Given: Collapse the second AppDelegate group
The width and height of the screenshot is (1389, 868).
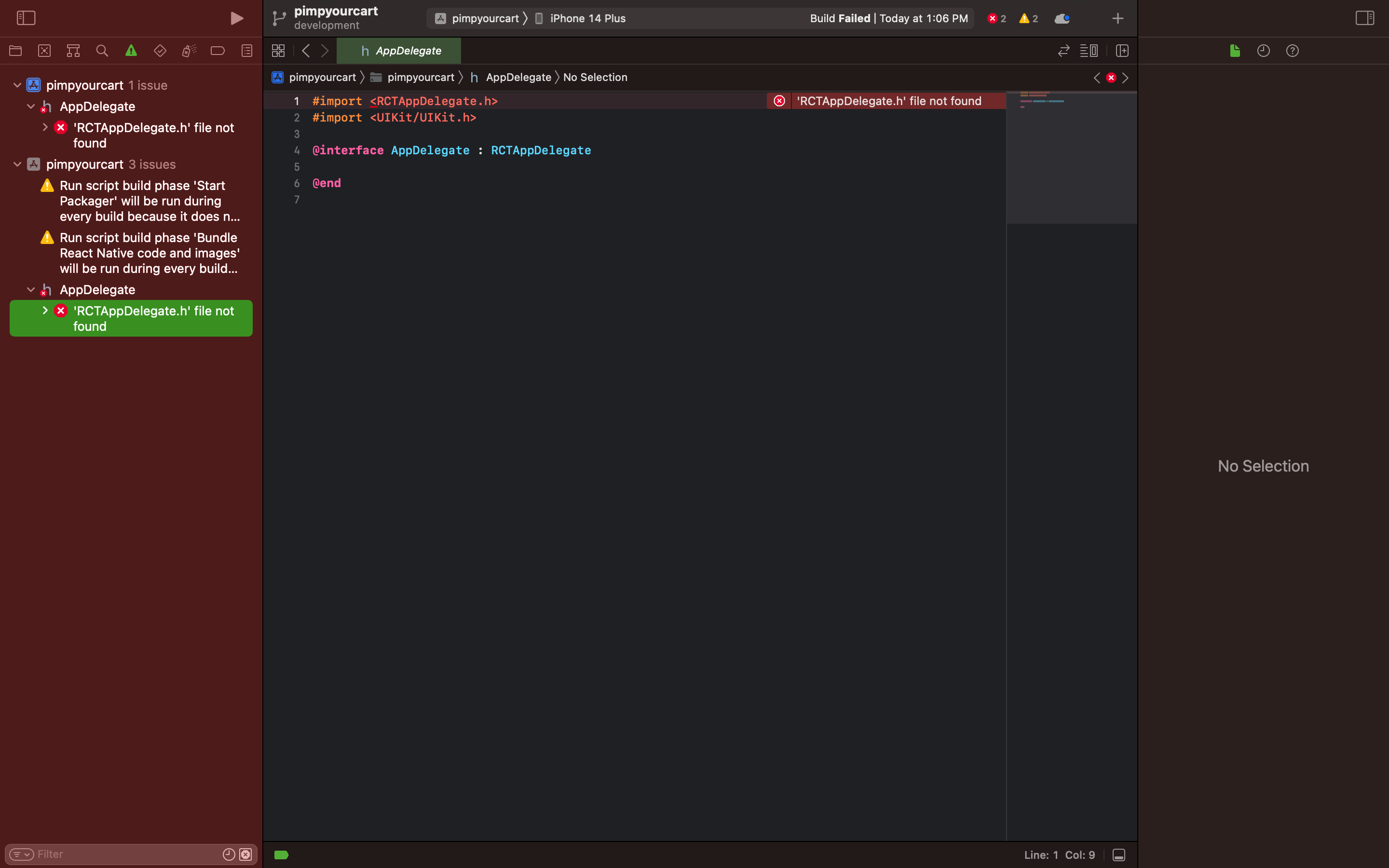Looking at the screenshot, I should point(31,289).
